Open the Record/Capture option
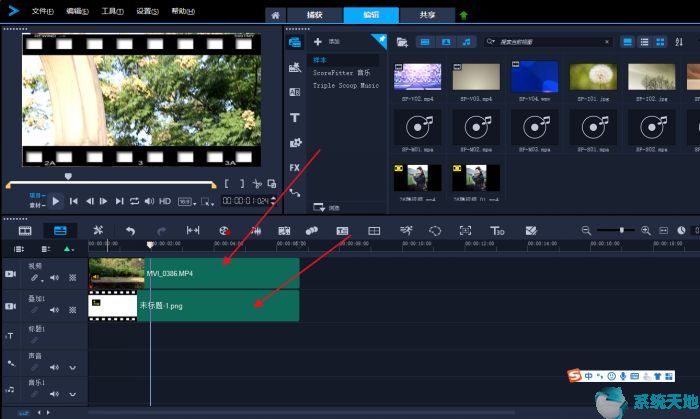This screenshot has height=419, width=700. point(225,231)
